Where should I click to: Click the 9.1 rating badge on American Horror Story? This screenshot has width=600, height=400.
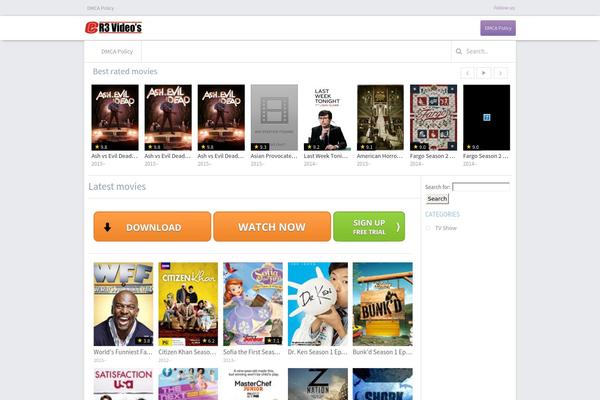coord(366,147)
